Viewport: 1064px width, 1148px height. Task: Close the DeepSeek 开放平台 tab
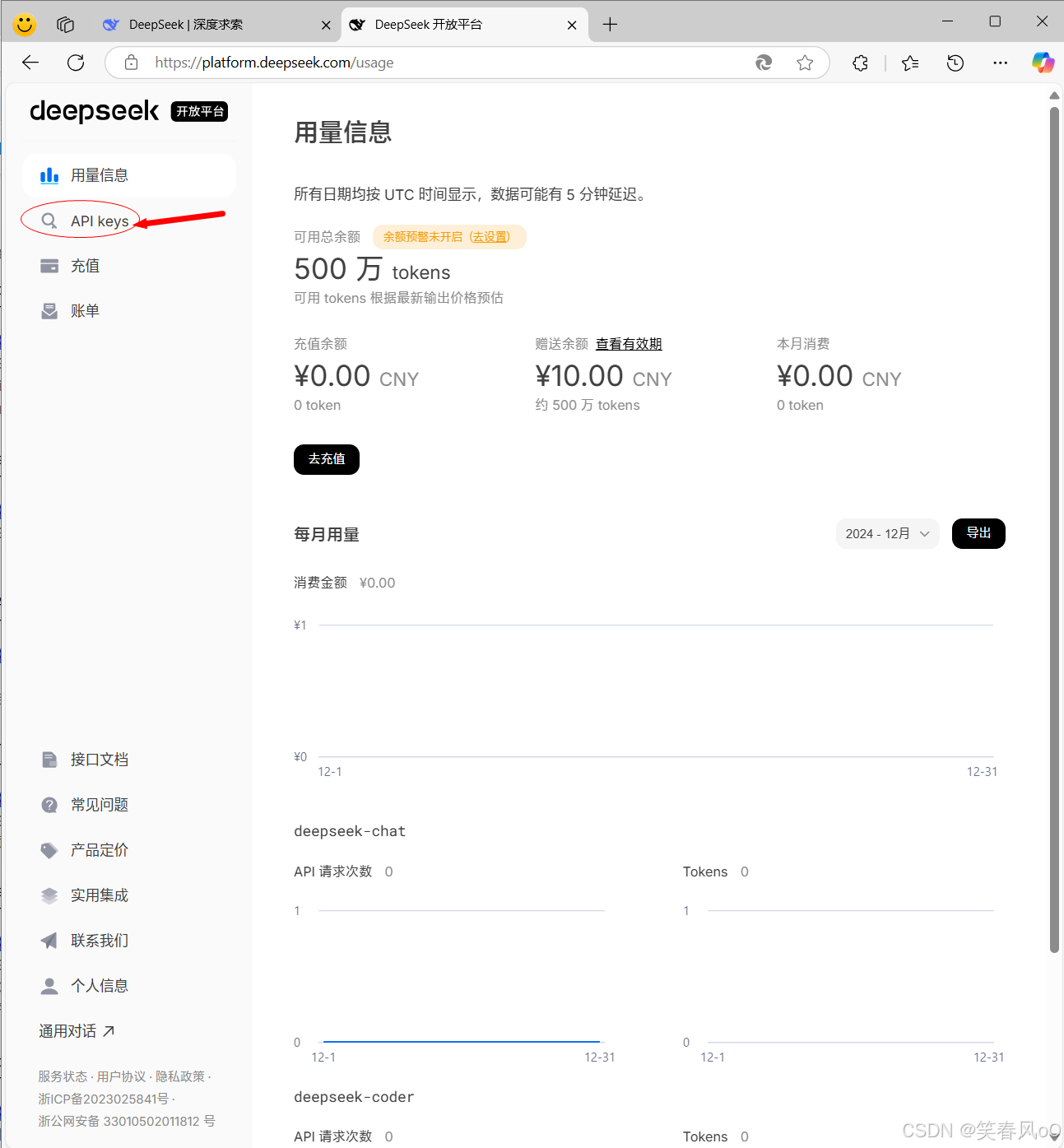point(572,25)
